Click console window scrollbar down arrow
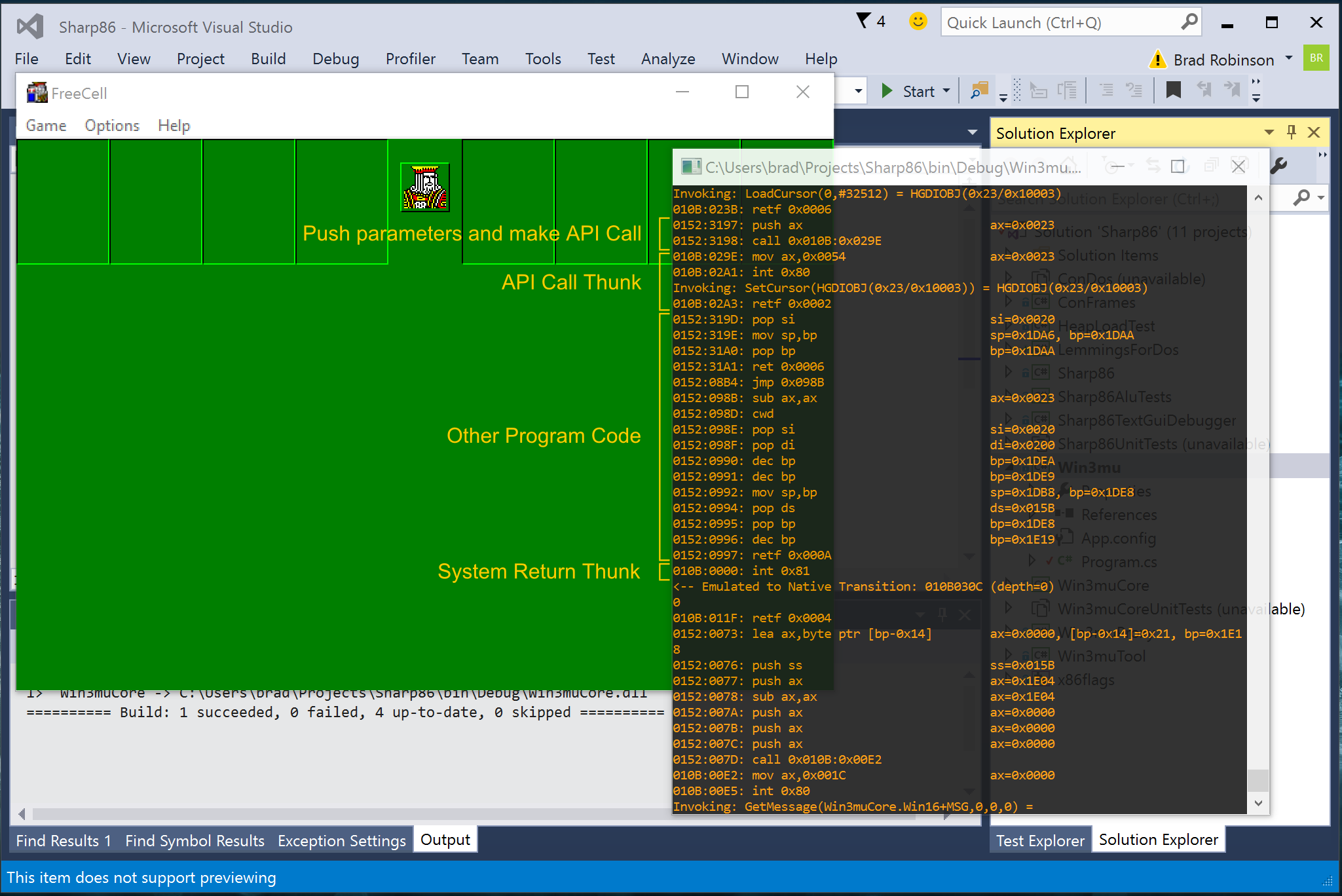 point(1258,803)
